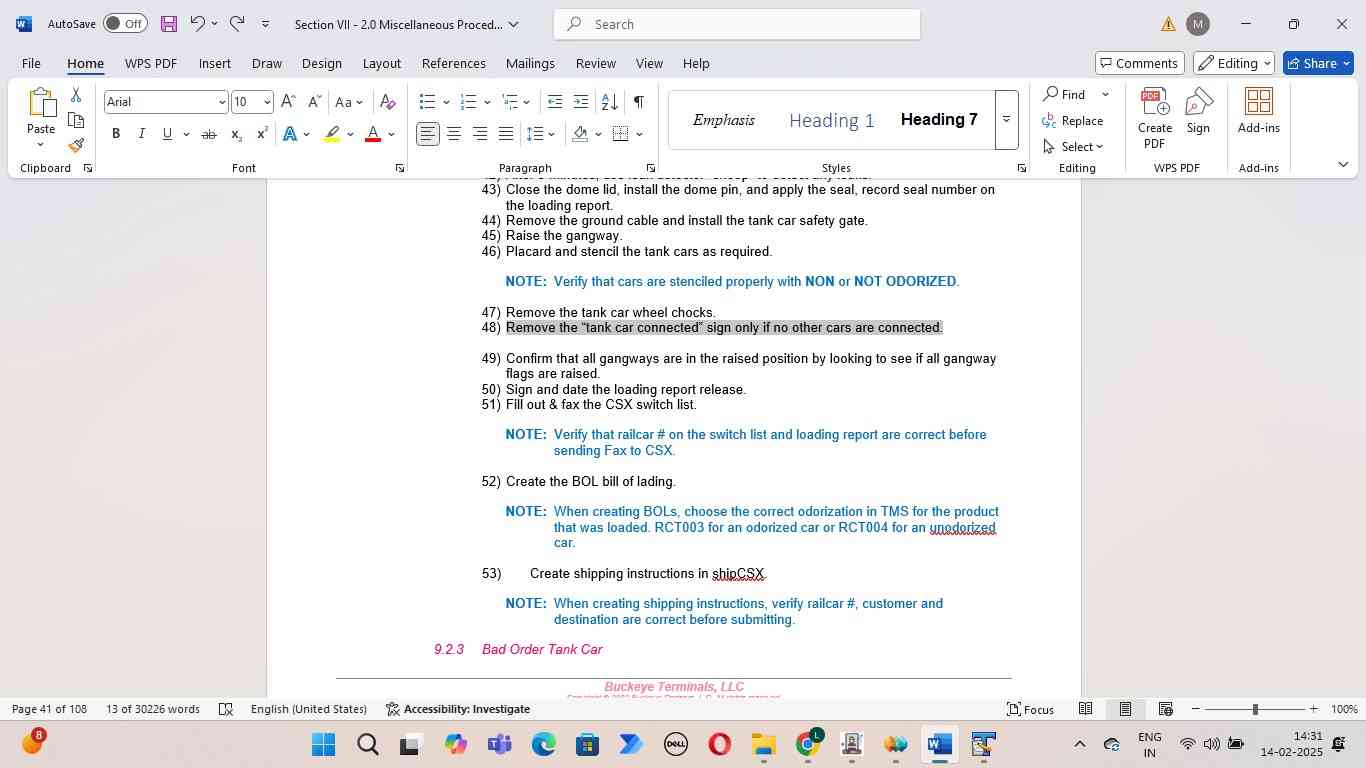This screenshot has width=1366, height=768.
Task: Apply red font color
Action: click(373, 134)
